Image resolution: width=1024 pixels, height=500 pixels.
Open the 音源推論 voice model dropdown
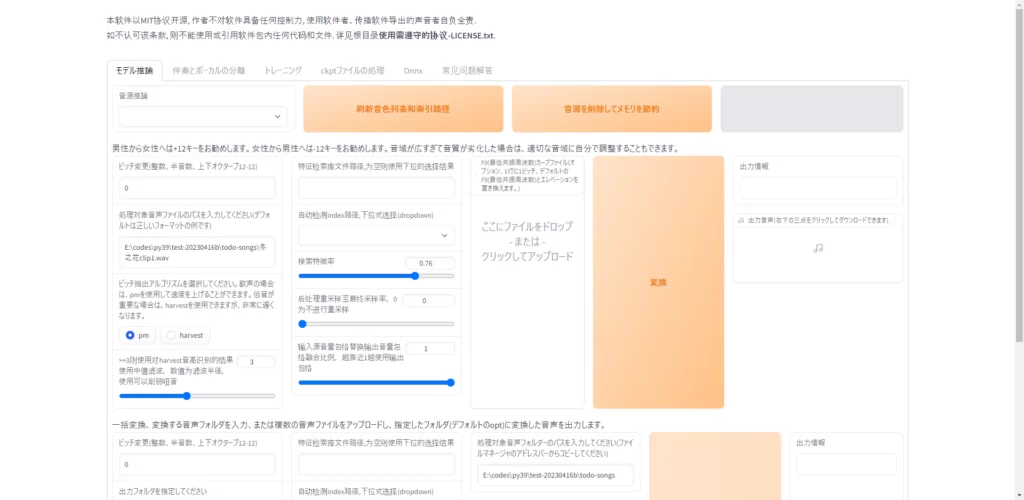click(203, 117)
